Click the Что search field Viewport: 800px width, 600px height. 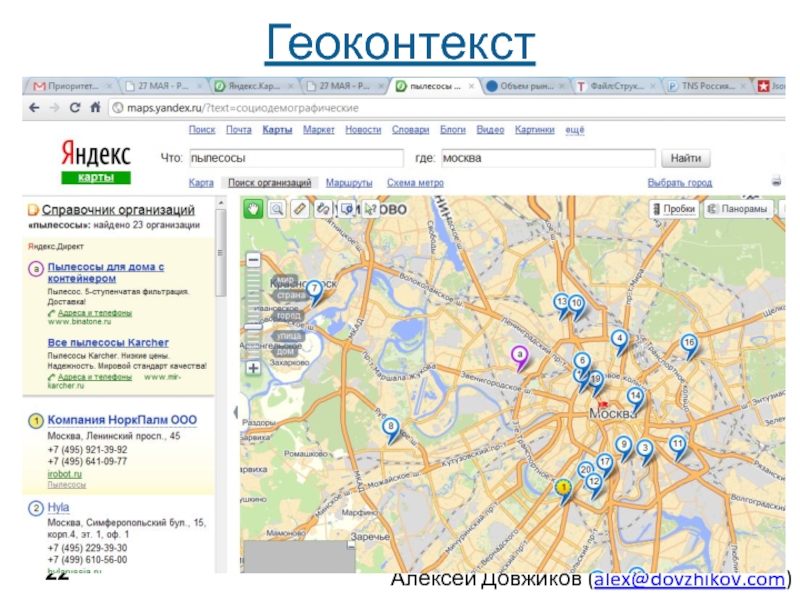tap(296, 158)
